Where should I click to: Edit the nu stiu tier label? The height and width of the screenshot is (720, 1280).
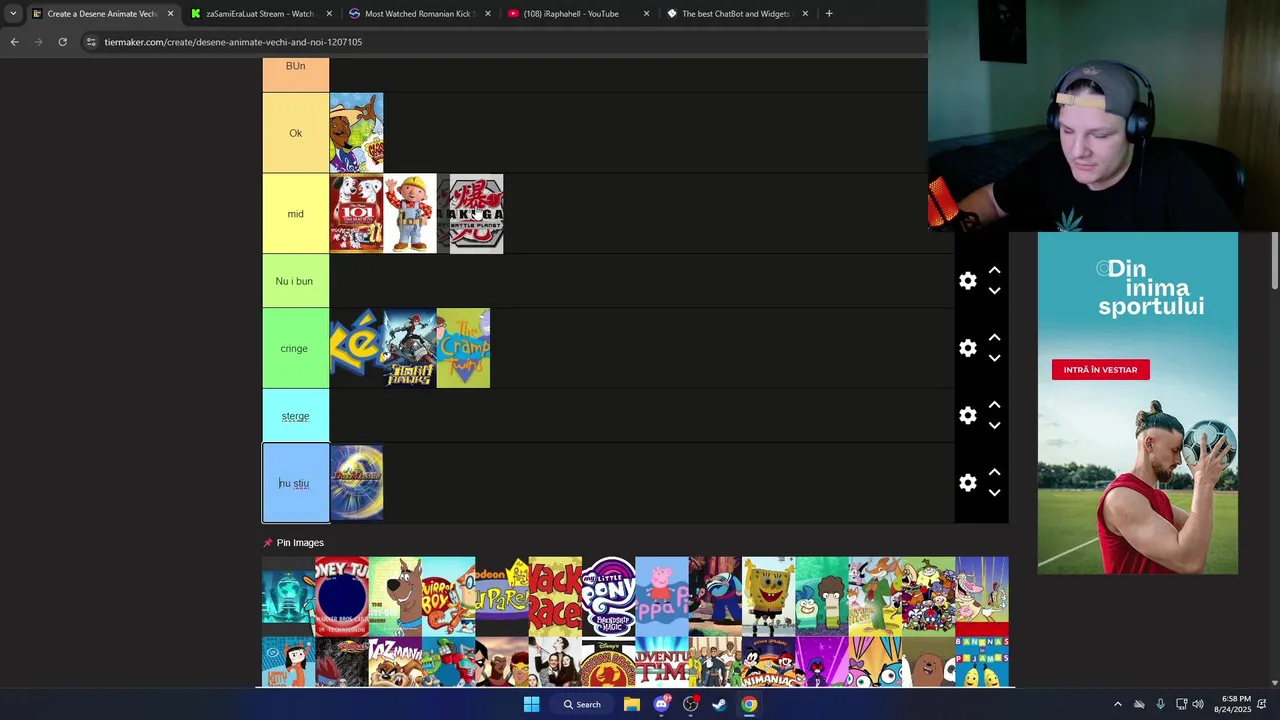(x=295, y=483)
